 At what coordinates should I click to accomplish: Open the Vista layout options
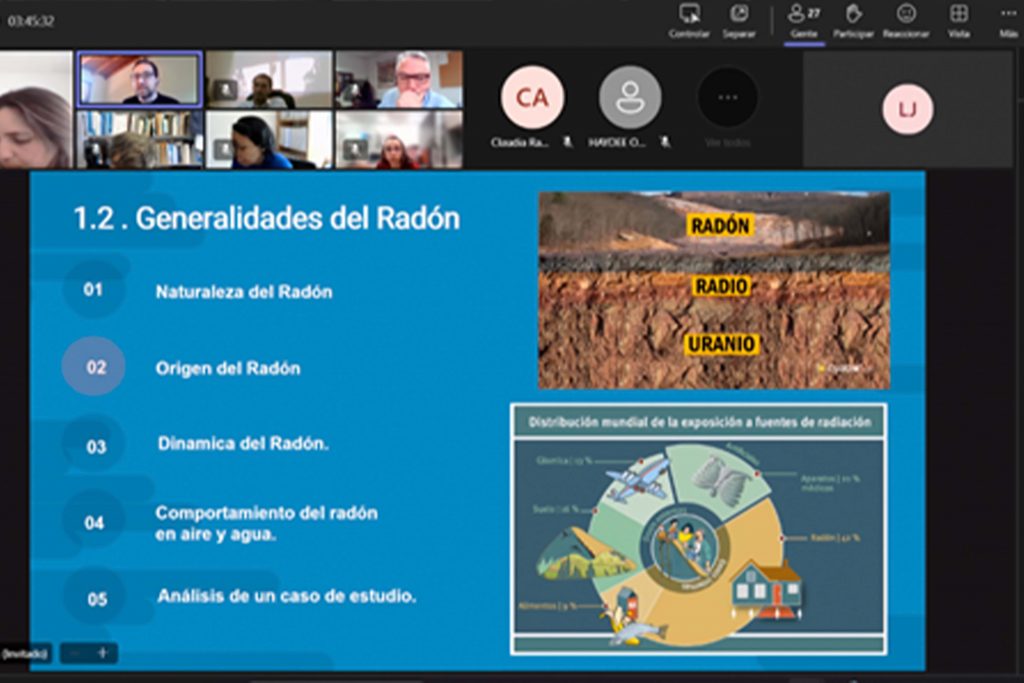pos(958,14)
